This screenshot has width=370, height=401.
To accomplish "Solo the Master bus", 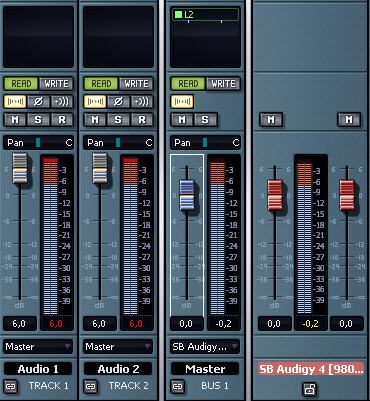I will [205, 120].
